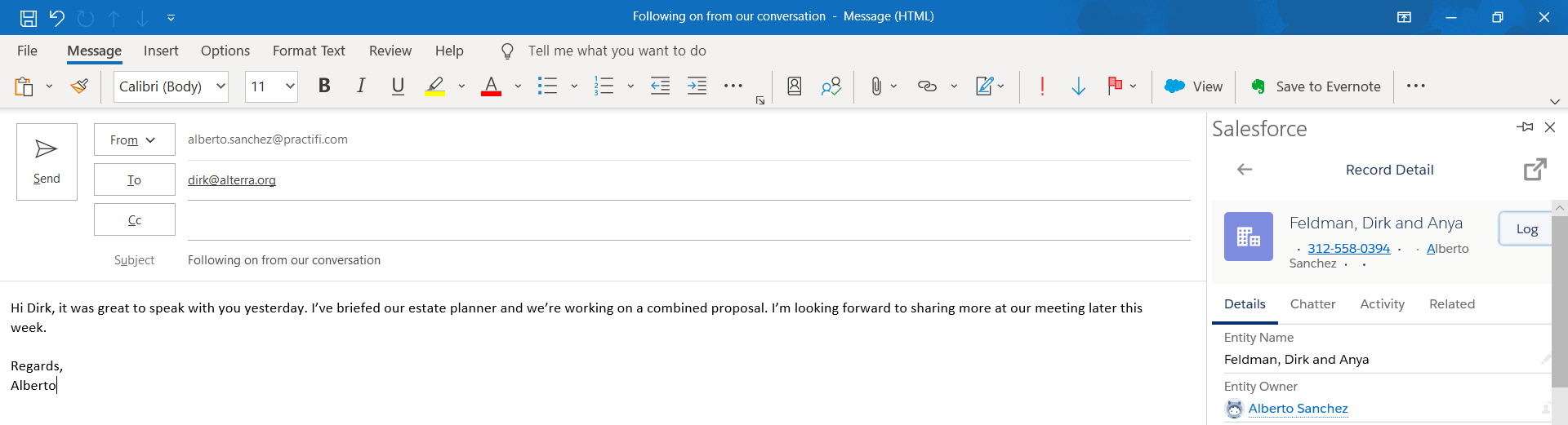Open the Insert ribbon tab
This screenshot has width=1568, height=425.
(x=161, y=51)
